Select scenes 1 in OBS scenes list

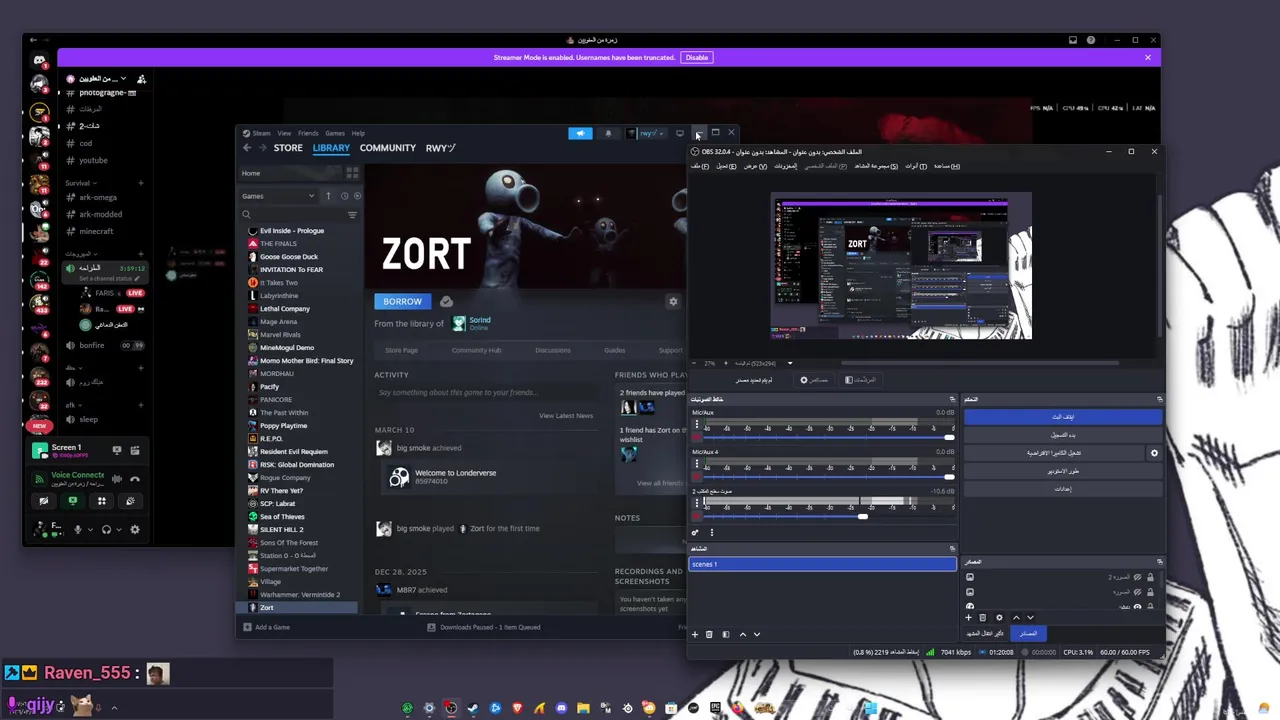click(822, 564)
